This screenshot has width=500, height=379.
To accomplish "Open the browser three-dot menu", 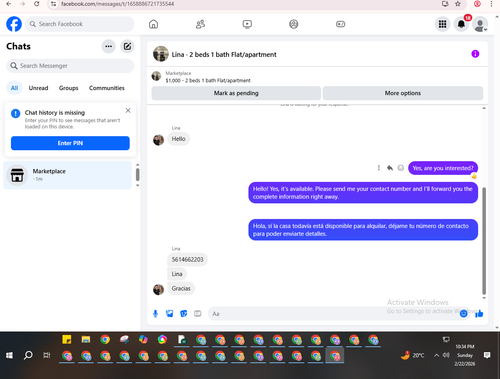I will click(491, 4).
